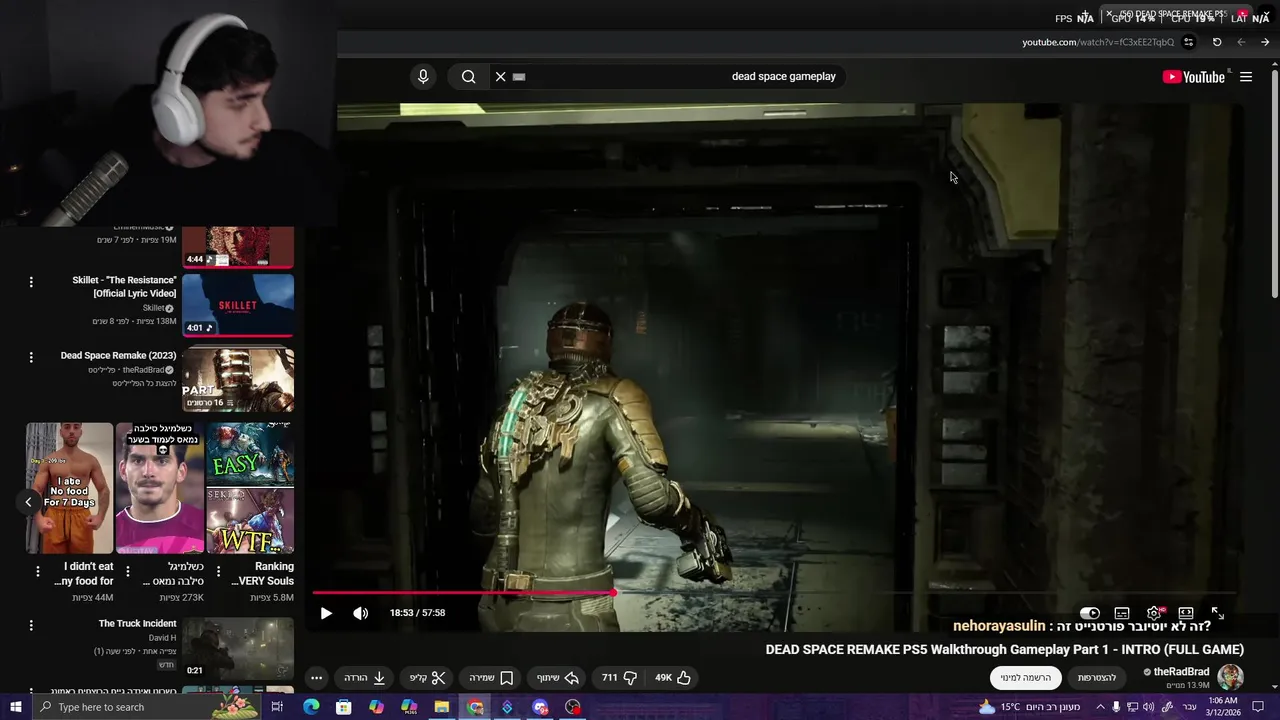Click the search magnifier icon

[468, 77]
